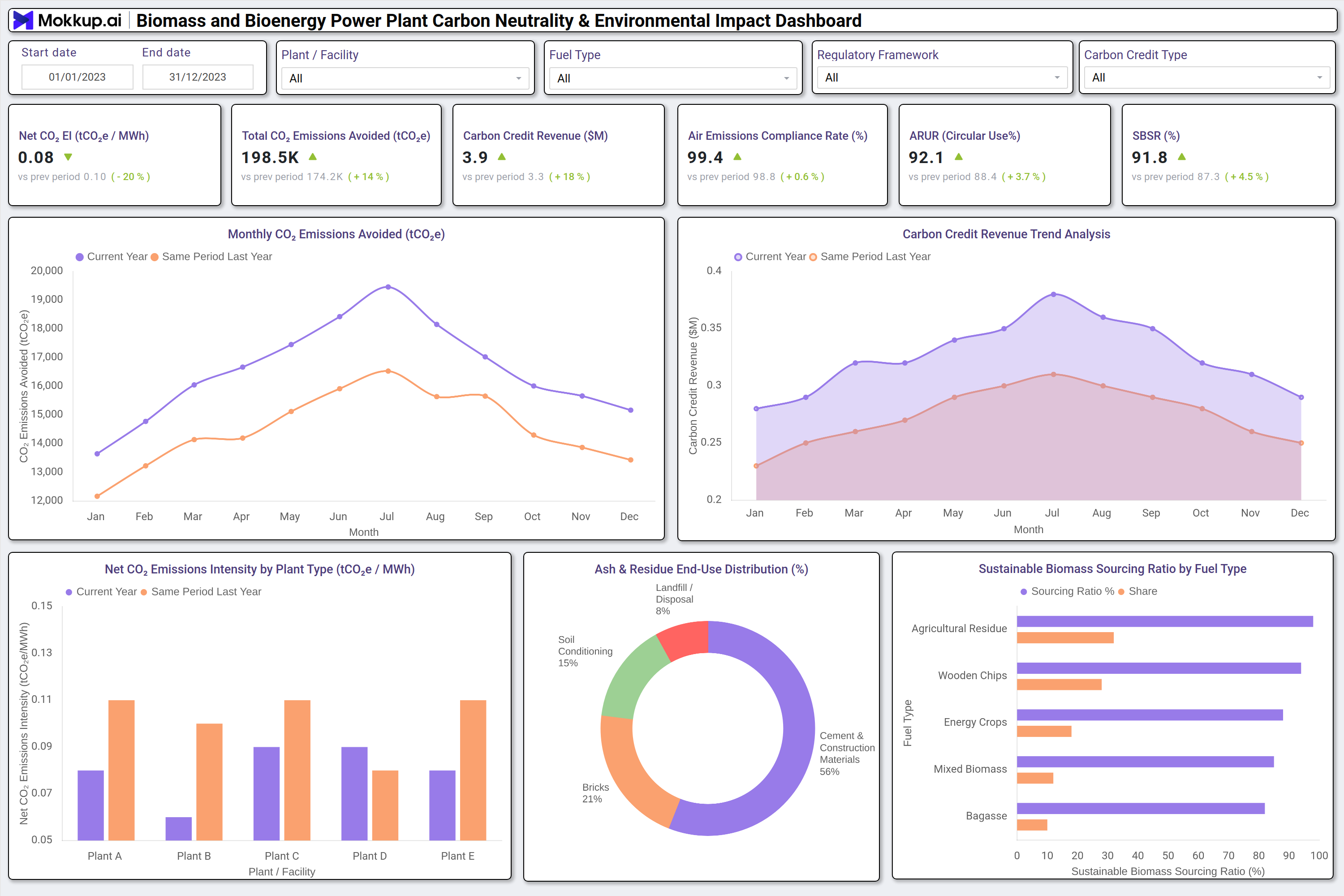Screen dimensions: 1344x896
Task: Open the Regulatory Framework dropdown
Action: pyautogui.click(x=942, y=77)
